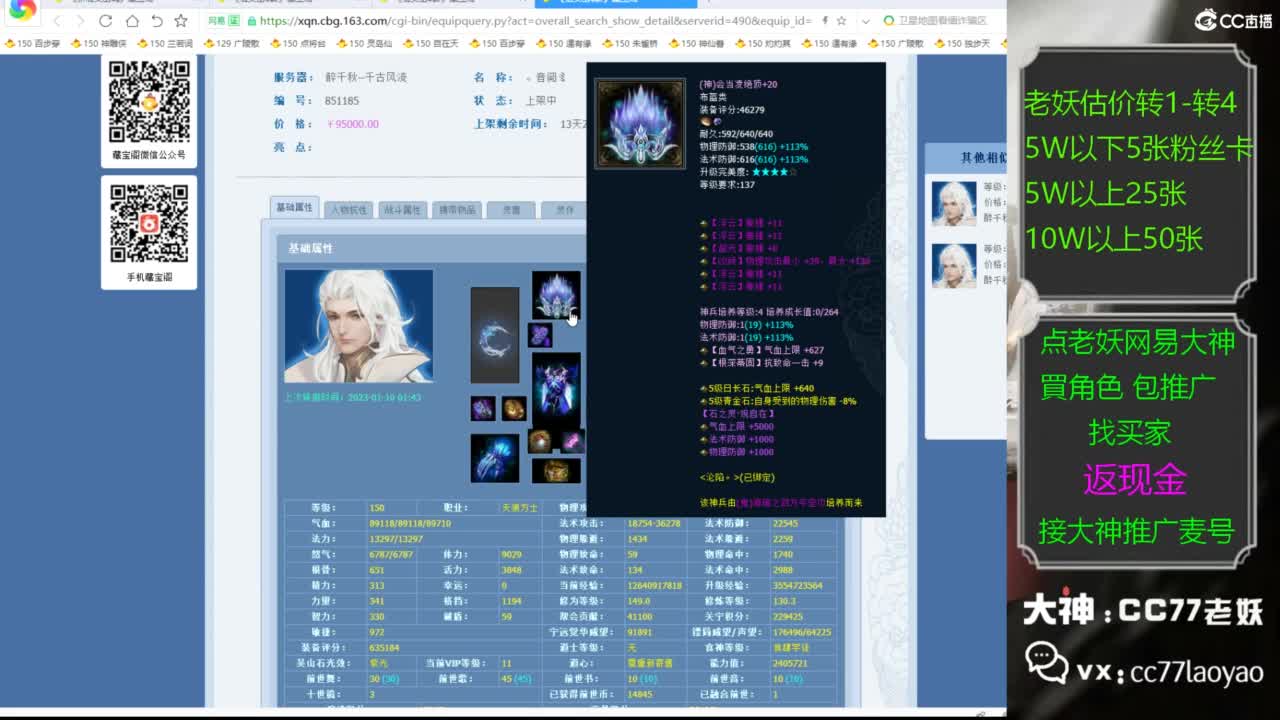The height and width of the screenshot is (720, 1280).
Task: Click the experience value 12640917818
Action: click(654, 586)
